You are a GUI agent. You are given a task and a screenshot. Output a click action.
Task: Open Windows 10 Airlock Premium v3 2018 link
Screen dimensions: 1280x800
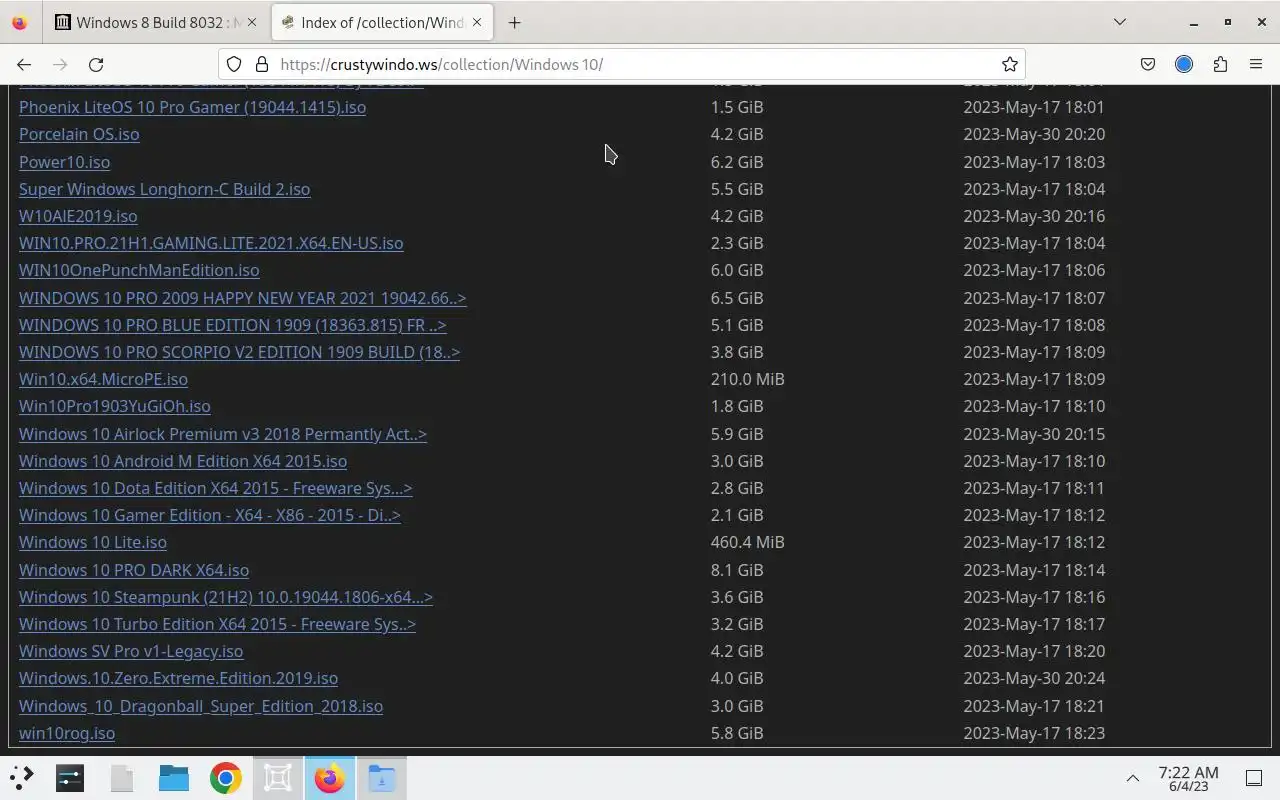(x=222, y=434)
